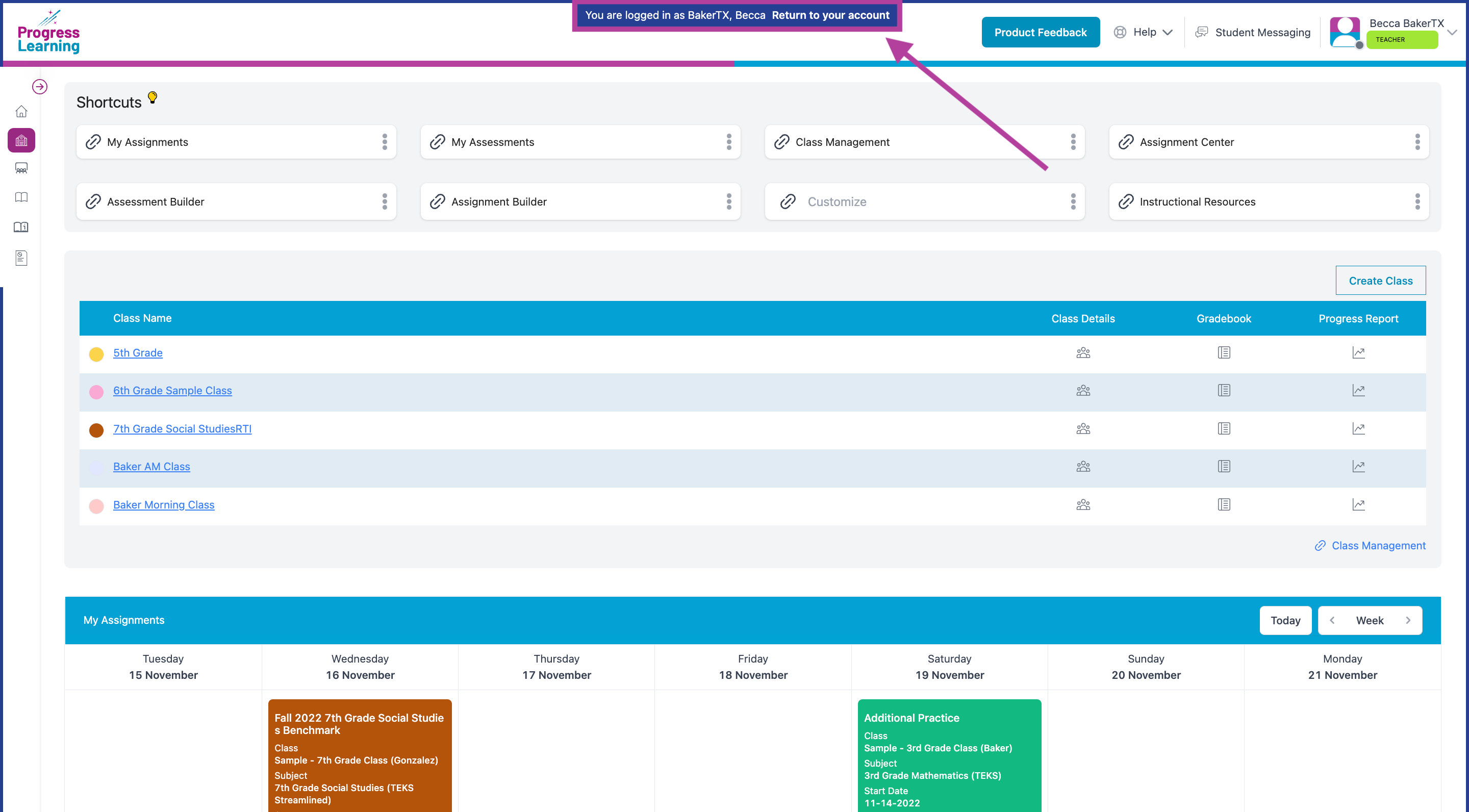Open Class Details for 6th Grade Sample Class
Screen dimensions: 1469x812
click(1083, 391)
